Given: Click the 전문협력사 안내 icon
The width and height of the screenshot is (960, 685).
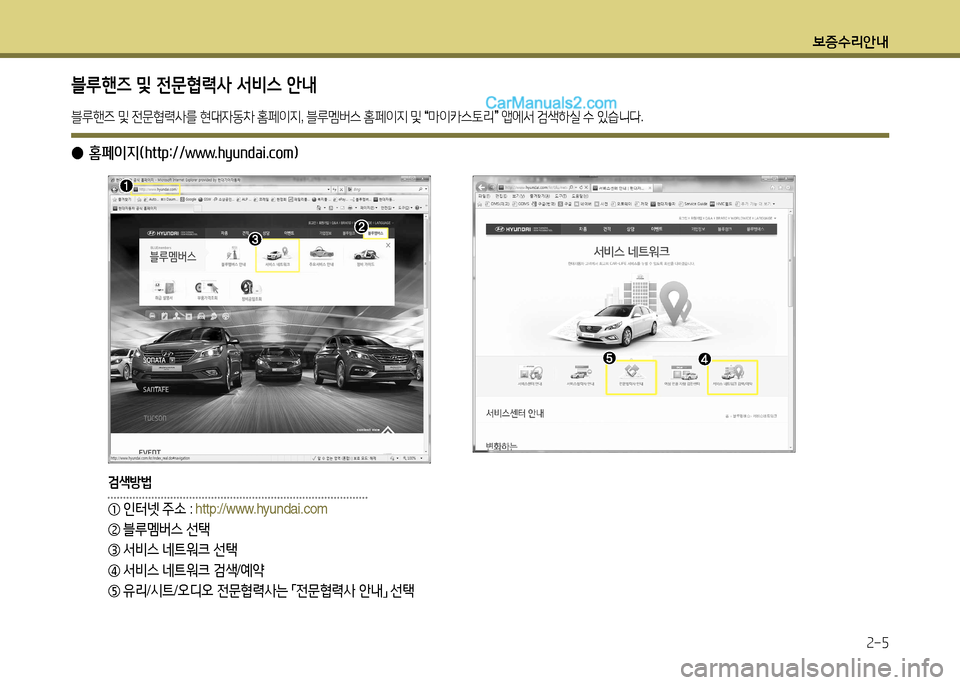Looking at the screenshot, I should coord(631,376).
